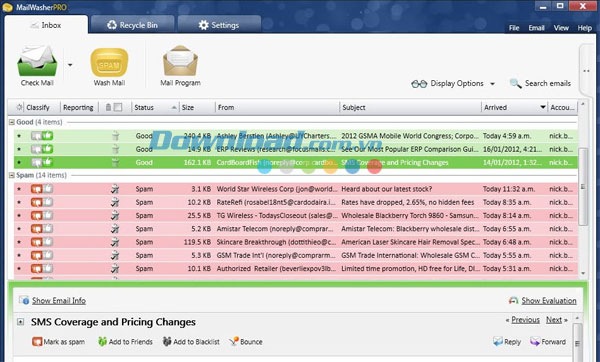Click delete bin for Skincare Breakthrough email

[x=115, y=242]
